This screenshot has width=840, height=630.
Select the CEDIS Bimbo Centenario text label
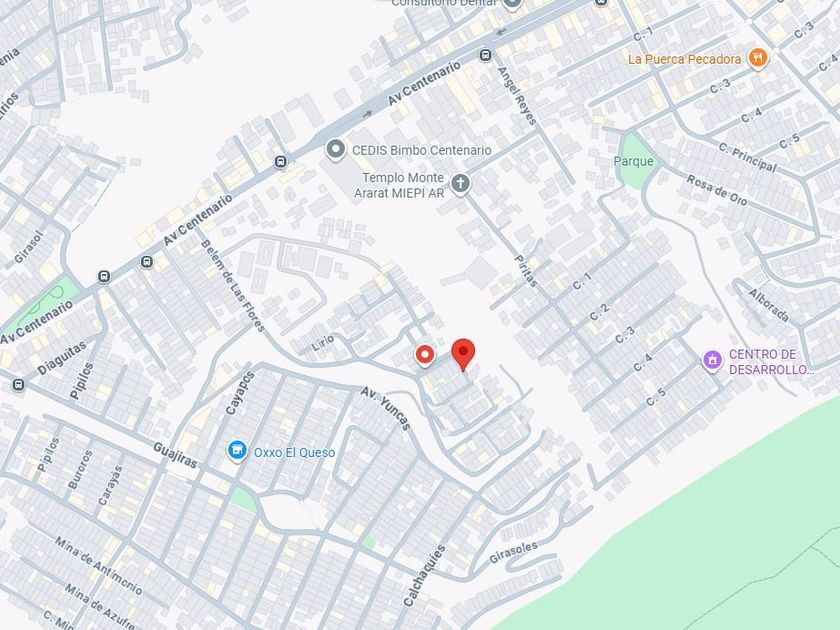(422, 151)
